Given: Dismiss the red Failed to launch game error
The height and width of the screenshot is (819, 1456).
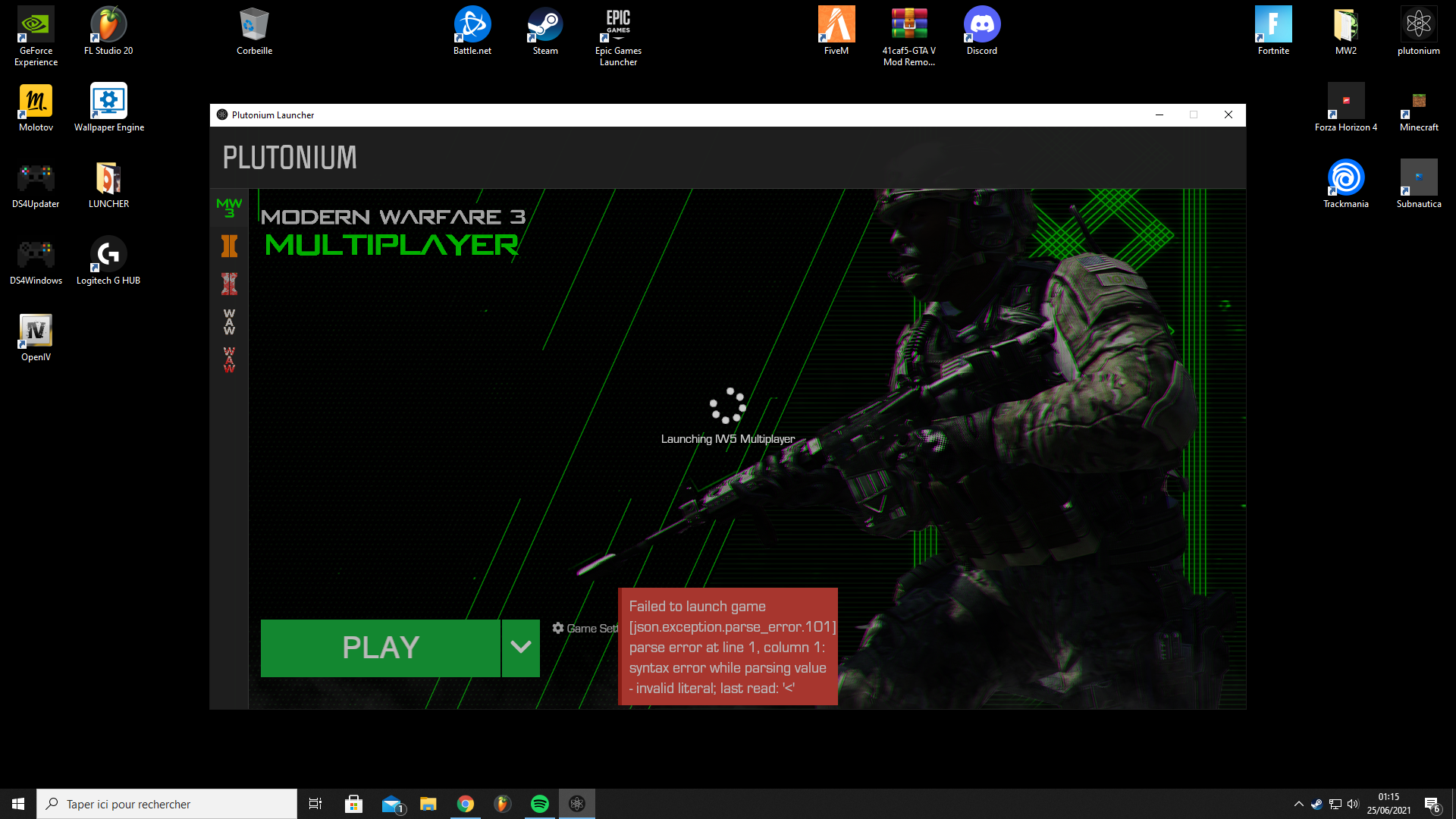Looking at the screenshot, I should (x=728, y=646).
